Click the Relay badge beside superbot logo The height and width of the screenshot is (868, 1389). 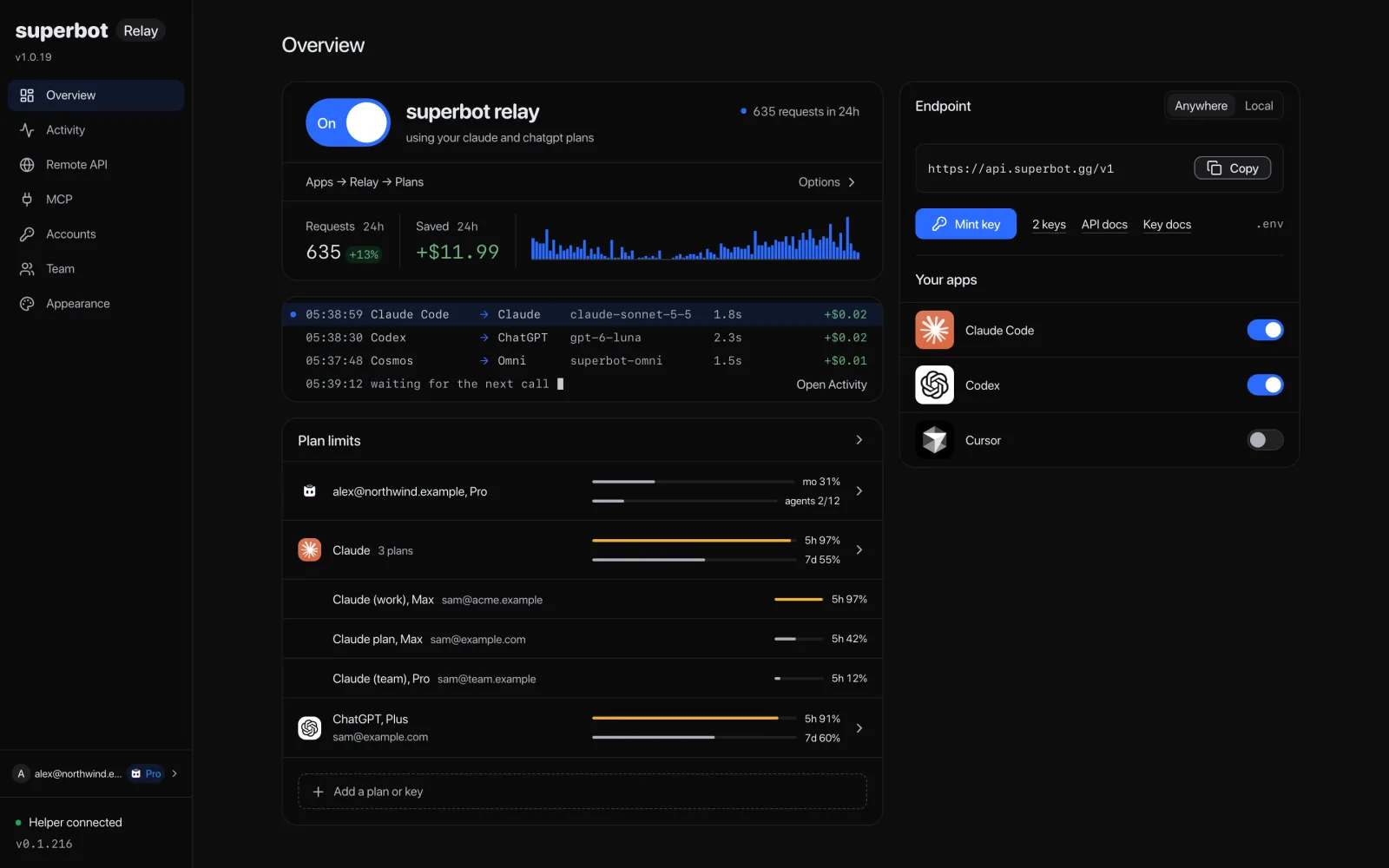(x=141, y=30)
